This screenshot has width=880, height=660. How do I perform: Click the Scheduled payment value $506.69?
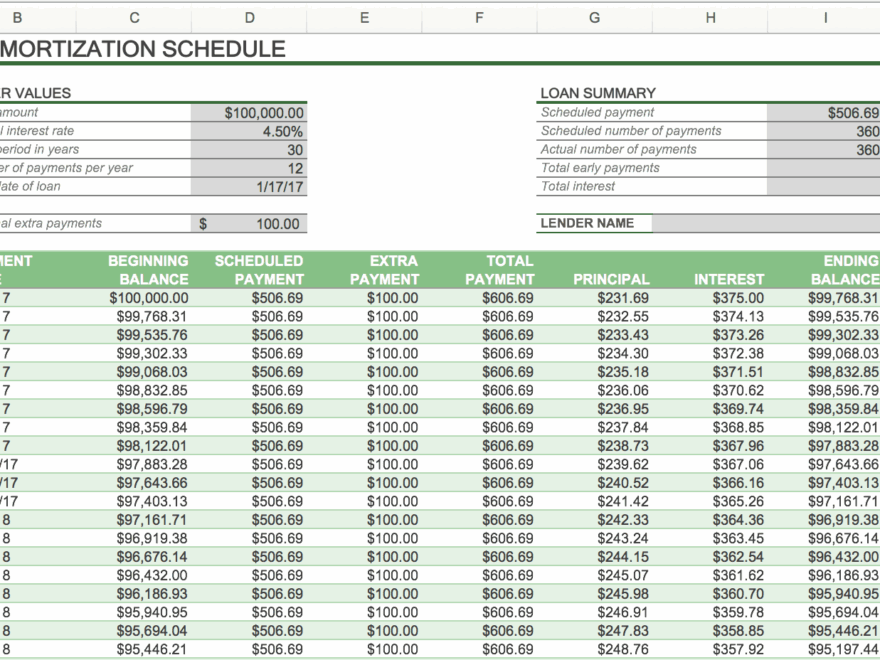(x=824, y=113)
